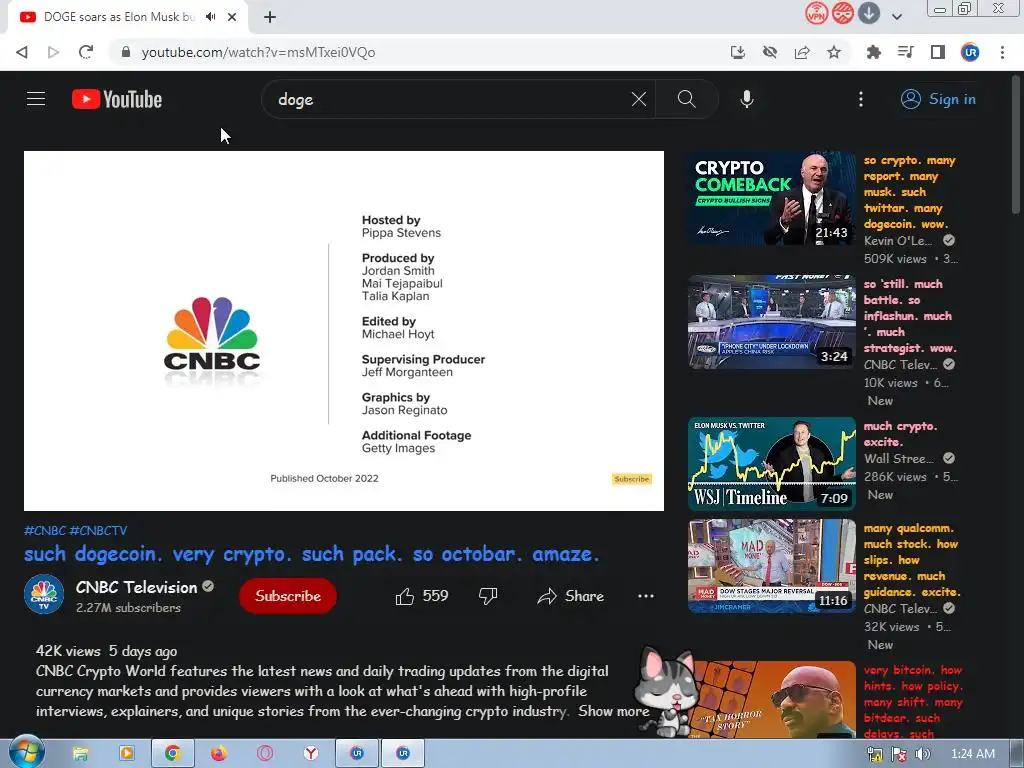
Task: Click the install/download page icon in address bar
Action: coord(738,52)
